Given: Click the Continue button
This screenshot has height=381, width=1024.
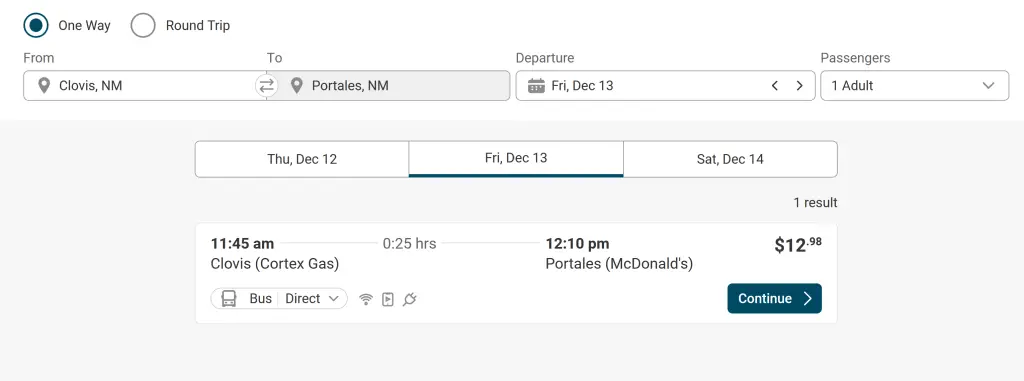Looking at the screenshot, I should click(x=775, y=299).
